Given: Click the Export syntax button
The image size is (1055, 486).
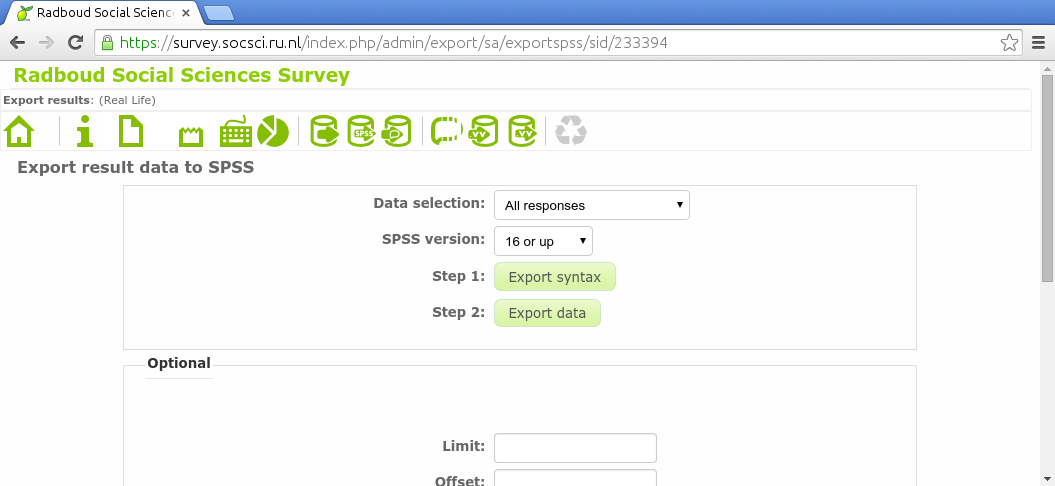Looking at the screenshot, I should point(554,277).
